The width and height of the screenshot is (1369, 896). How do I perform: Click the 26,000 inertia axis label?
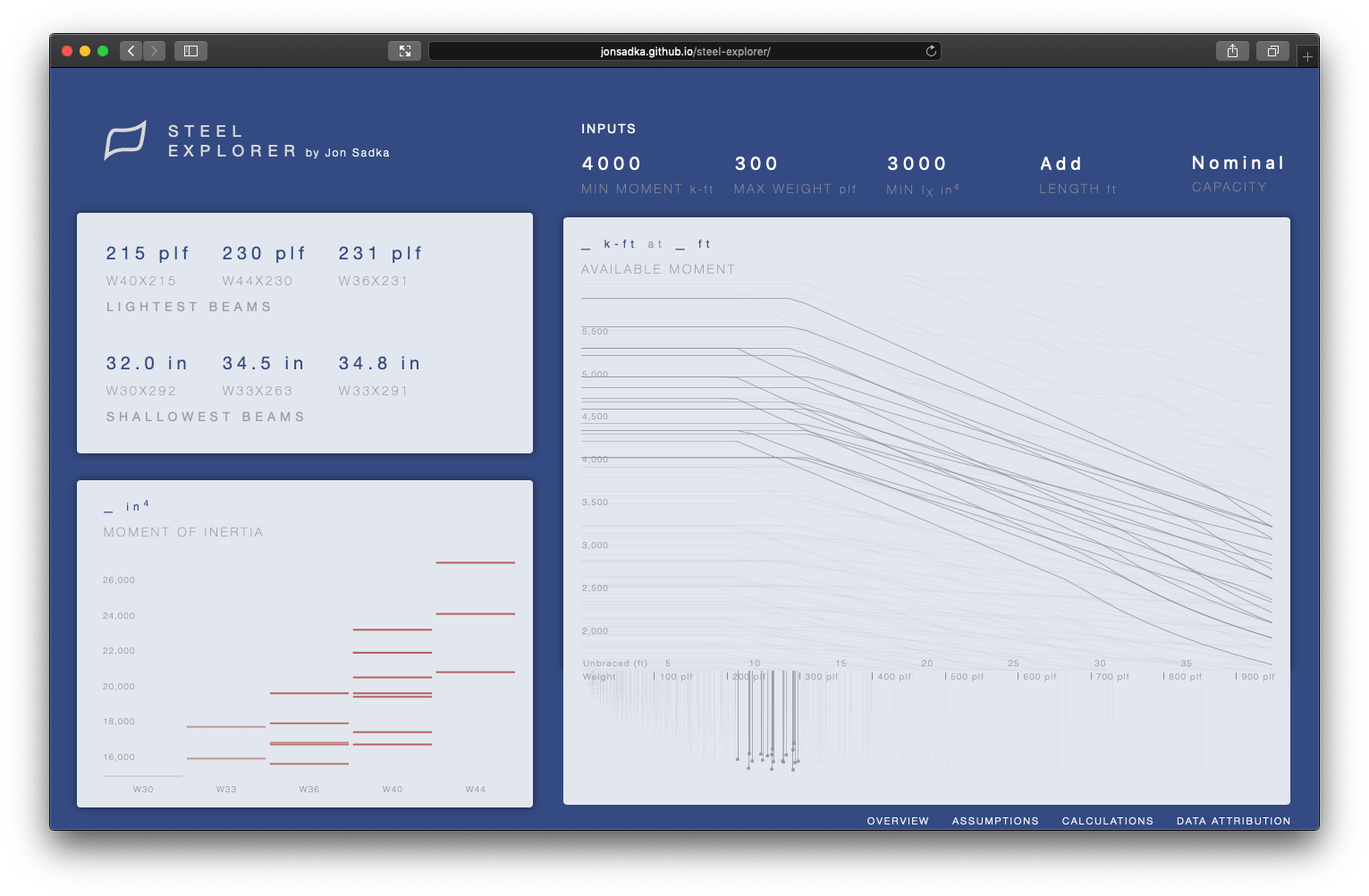pos(119,580)
